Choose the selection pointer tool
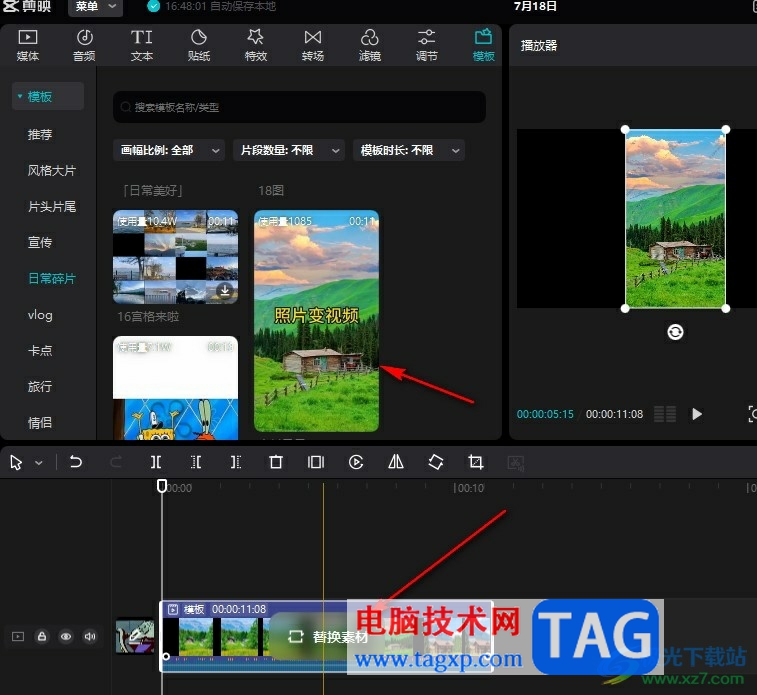The image size is (757, 695). 16,462
